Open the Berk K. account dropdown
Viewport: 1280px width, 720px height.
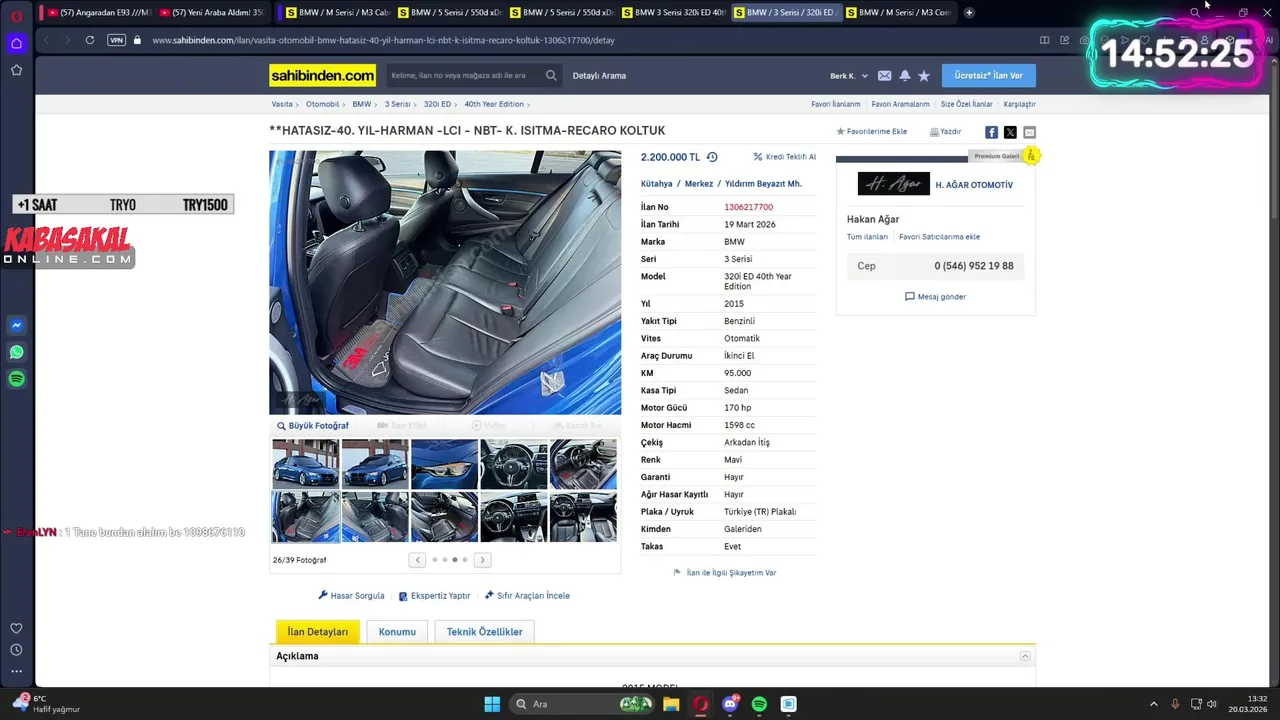(x=849, y=76)
